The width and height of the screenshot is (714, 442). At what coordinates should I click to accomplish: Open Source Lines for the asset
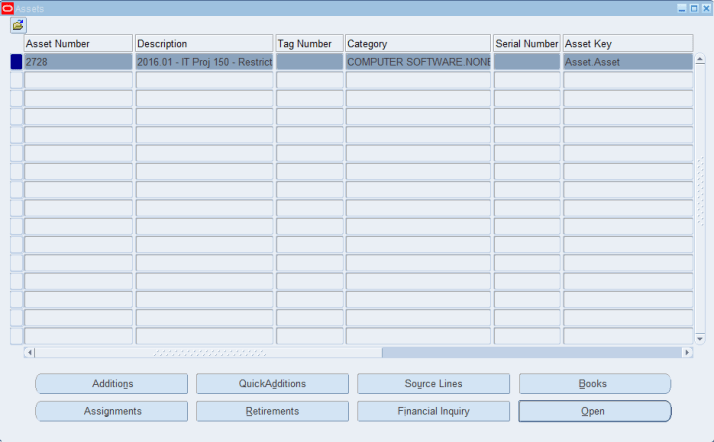tap(433, 384)
